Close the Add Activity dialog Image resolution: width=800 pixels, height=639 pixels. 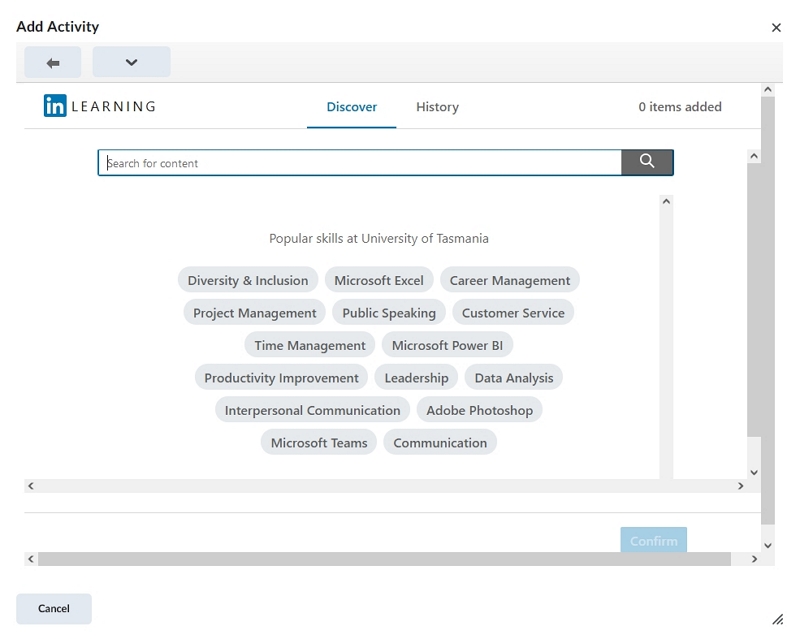click(776, 28)
